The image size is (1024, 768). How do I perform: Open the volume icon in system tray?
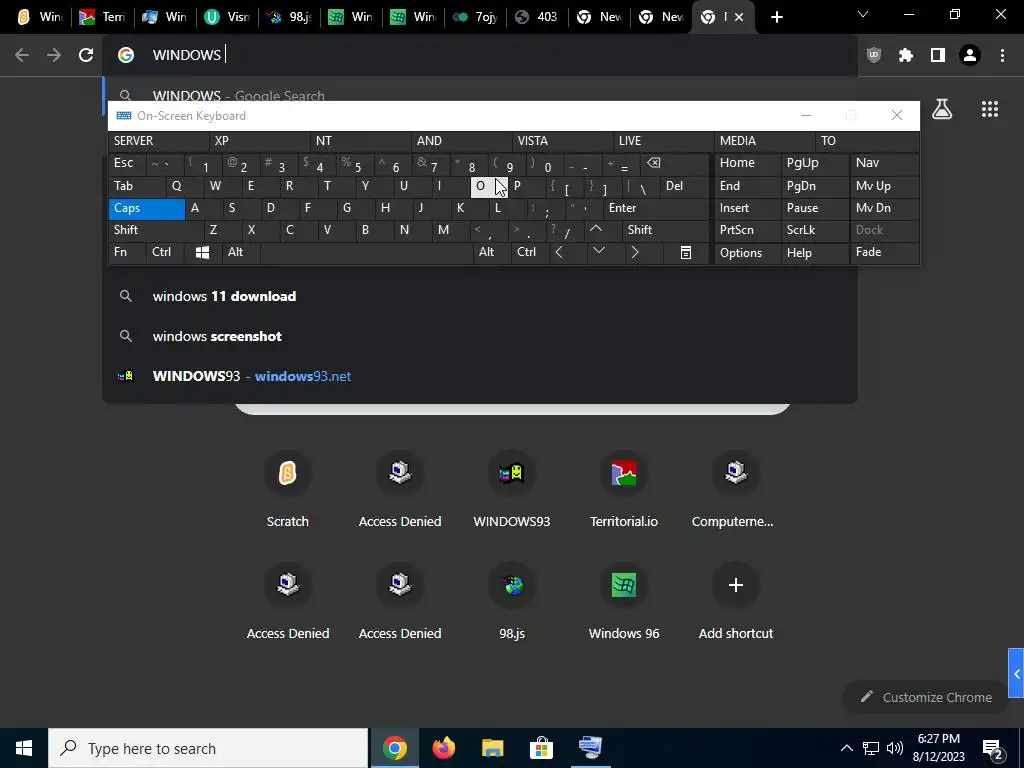point(895,748)
